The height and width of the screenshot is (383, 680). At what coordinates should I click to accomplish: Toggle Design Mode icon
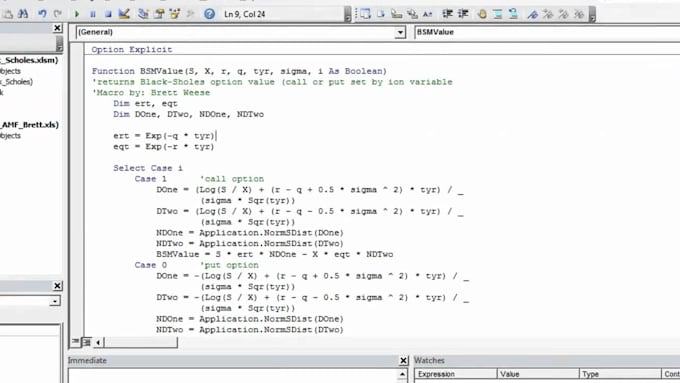click(124, 14)
